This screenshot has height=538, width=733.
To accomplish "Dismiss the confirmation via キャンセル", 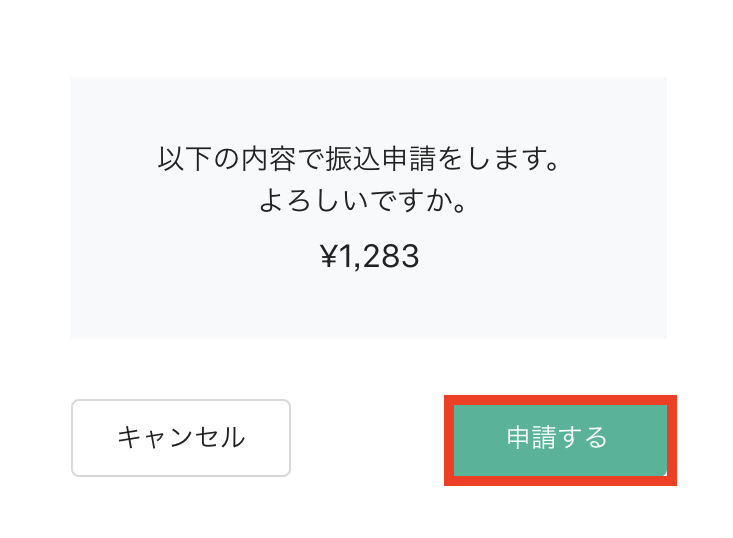I will 181,438.
